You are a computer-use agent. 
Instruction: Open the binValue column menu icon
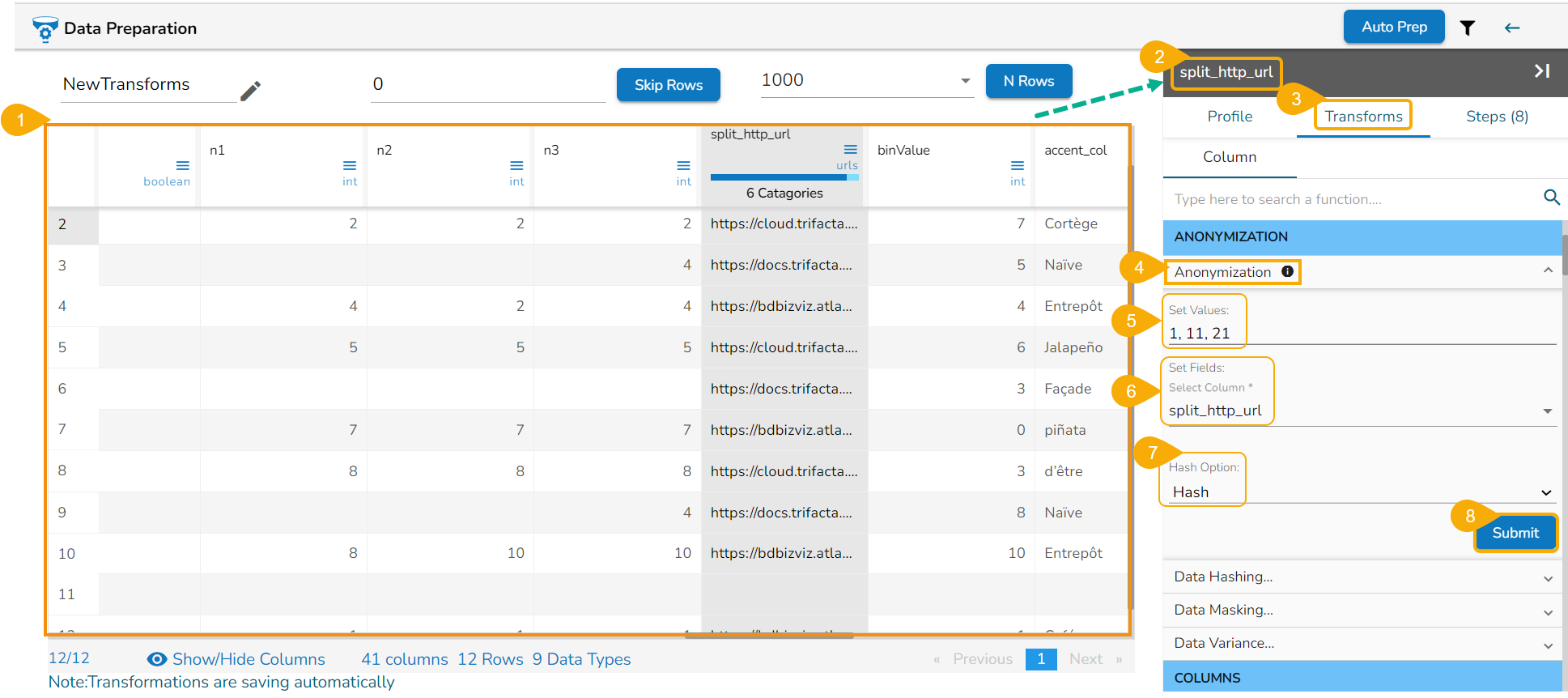(x=1018, y=165)
